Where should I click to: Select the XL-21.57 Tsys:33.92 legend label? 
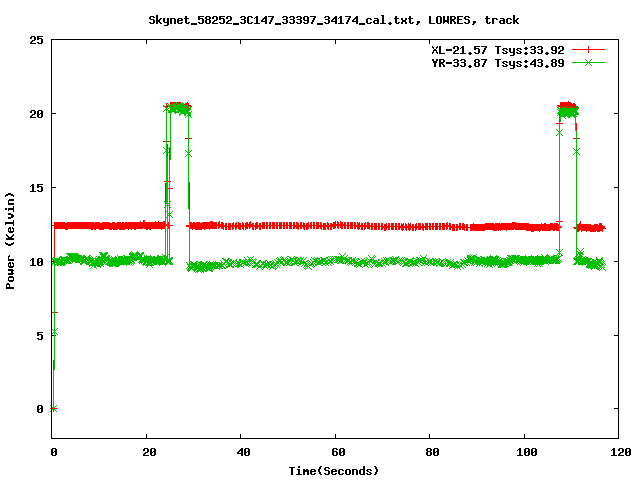pos(498,50)
